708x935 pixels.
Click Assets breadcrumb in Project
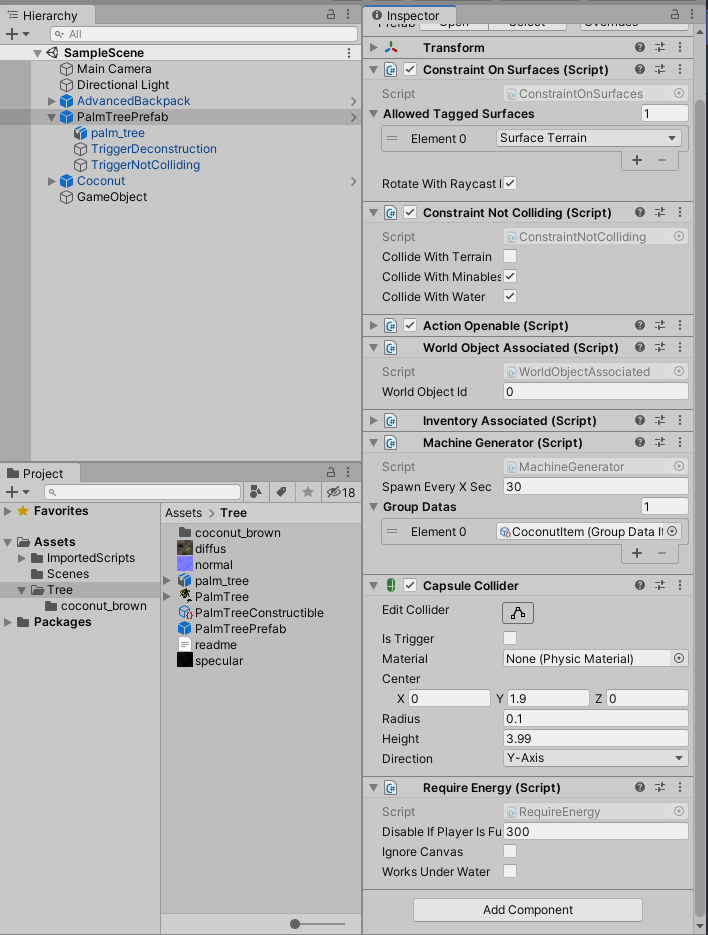tap(183, 513)
